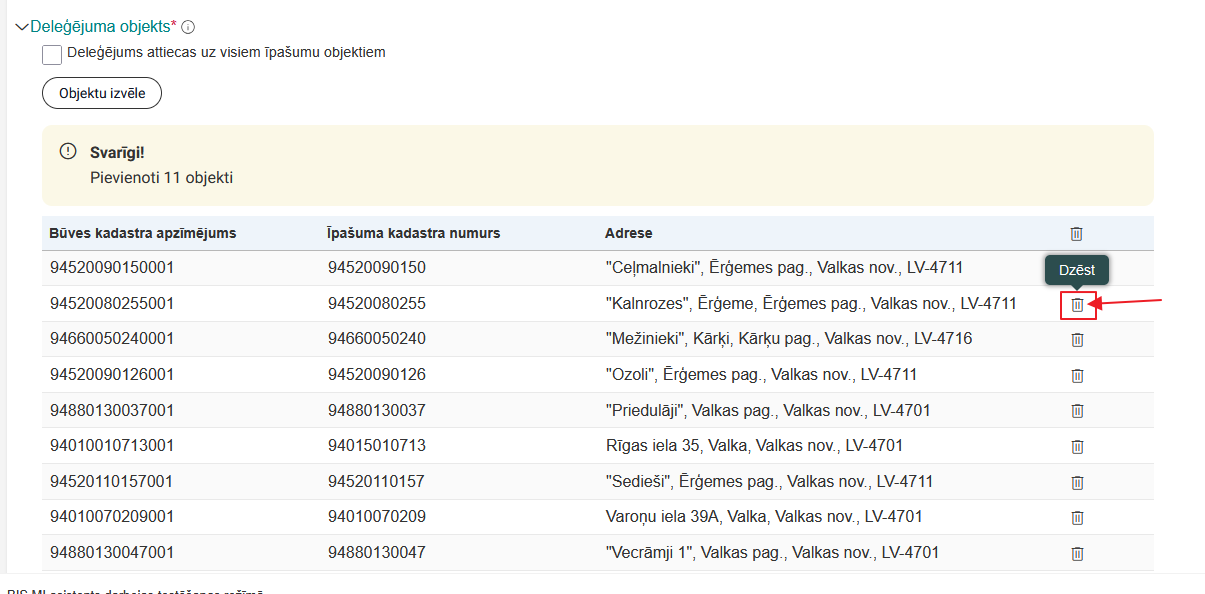Delete the "Ceļmalnieki" object row
The image size is (1205, 594).
coord(1077,269)
